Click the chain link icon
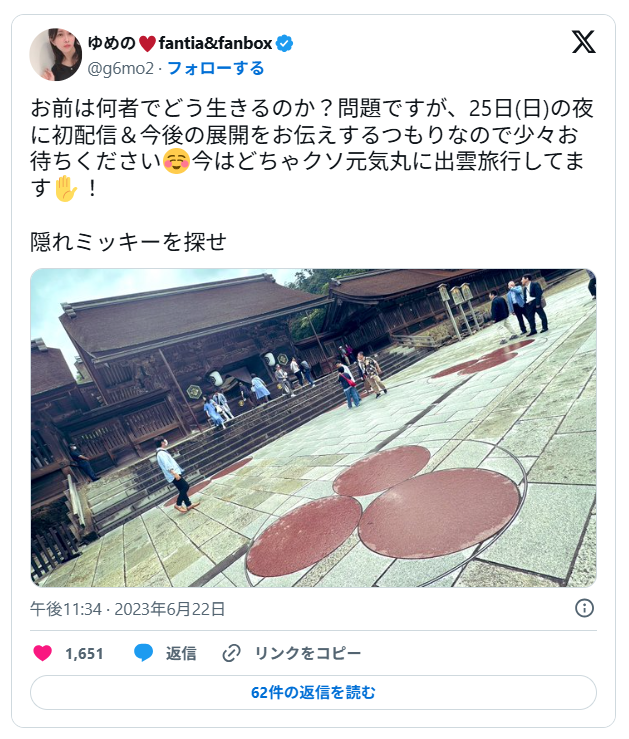 [x=231, y=653]
